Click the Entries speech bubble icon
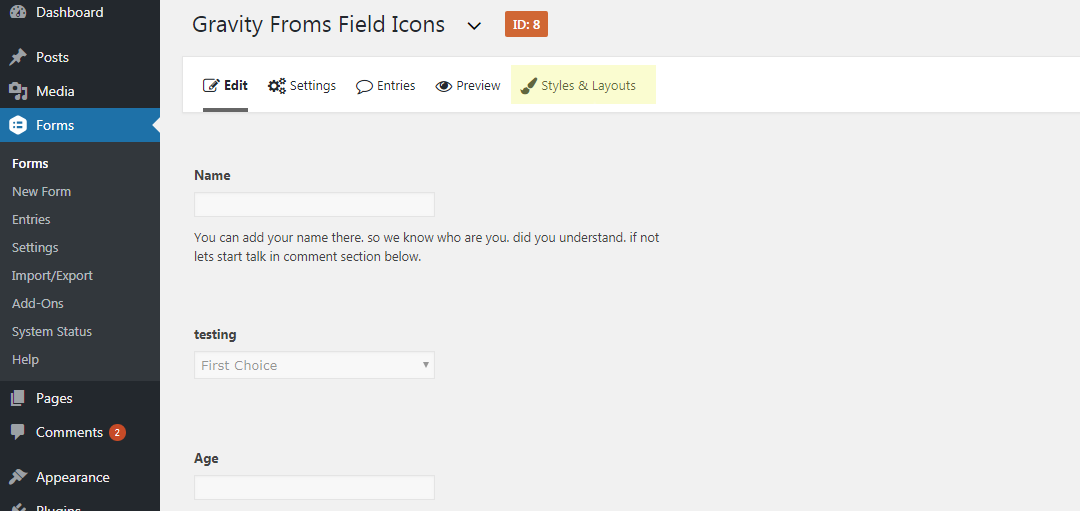The height and width of the screenshot is (511, 1080). 365,86
